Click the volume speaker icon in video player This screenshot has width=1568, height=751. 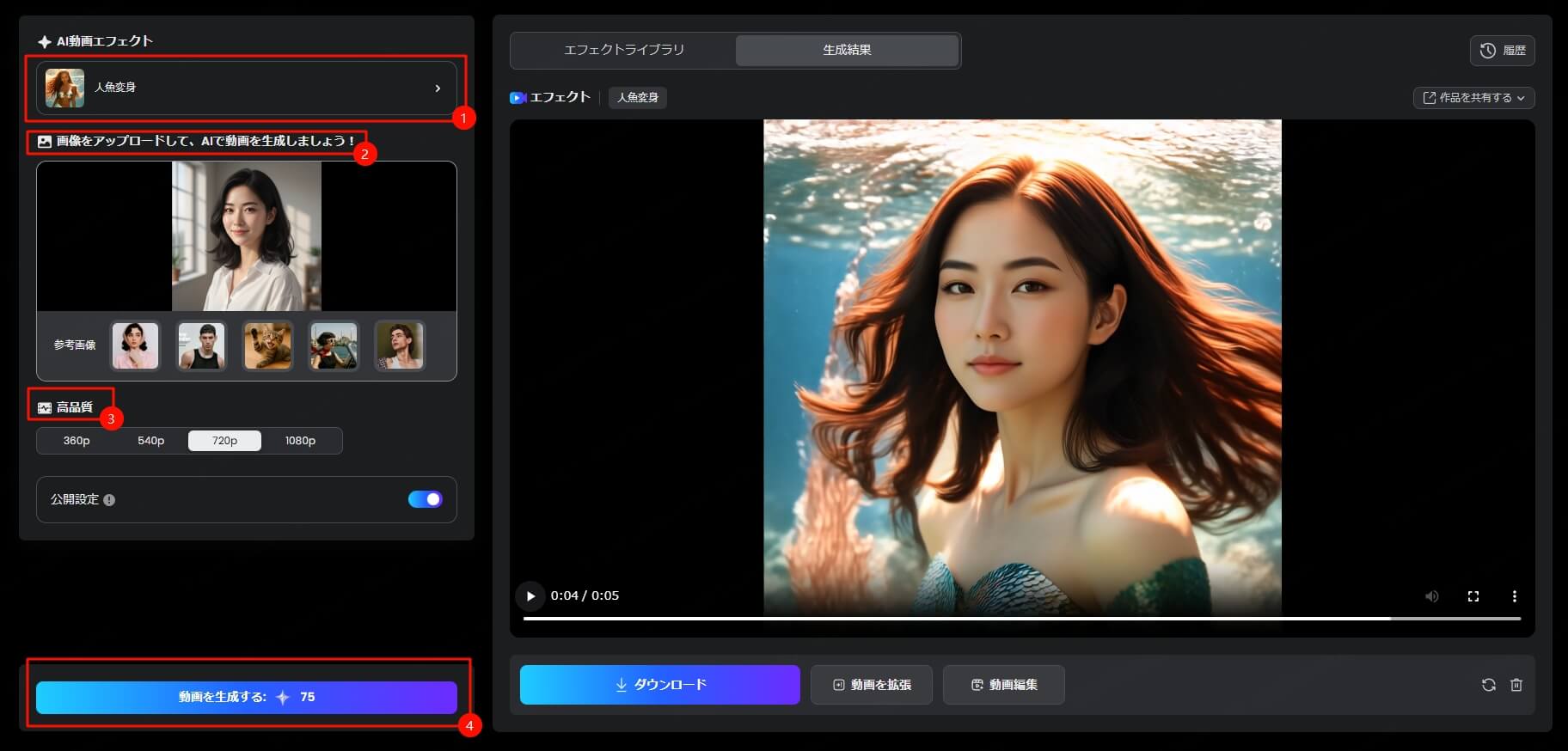point(1431,596)
